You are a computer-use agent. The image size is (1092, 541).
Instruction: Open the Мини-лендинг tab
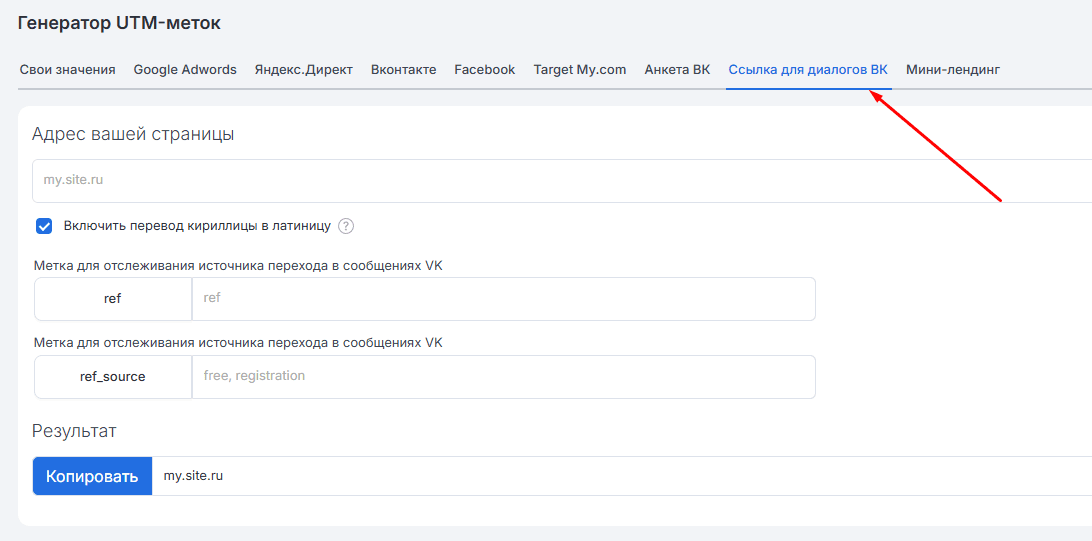coord(953,70)
